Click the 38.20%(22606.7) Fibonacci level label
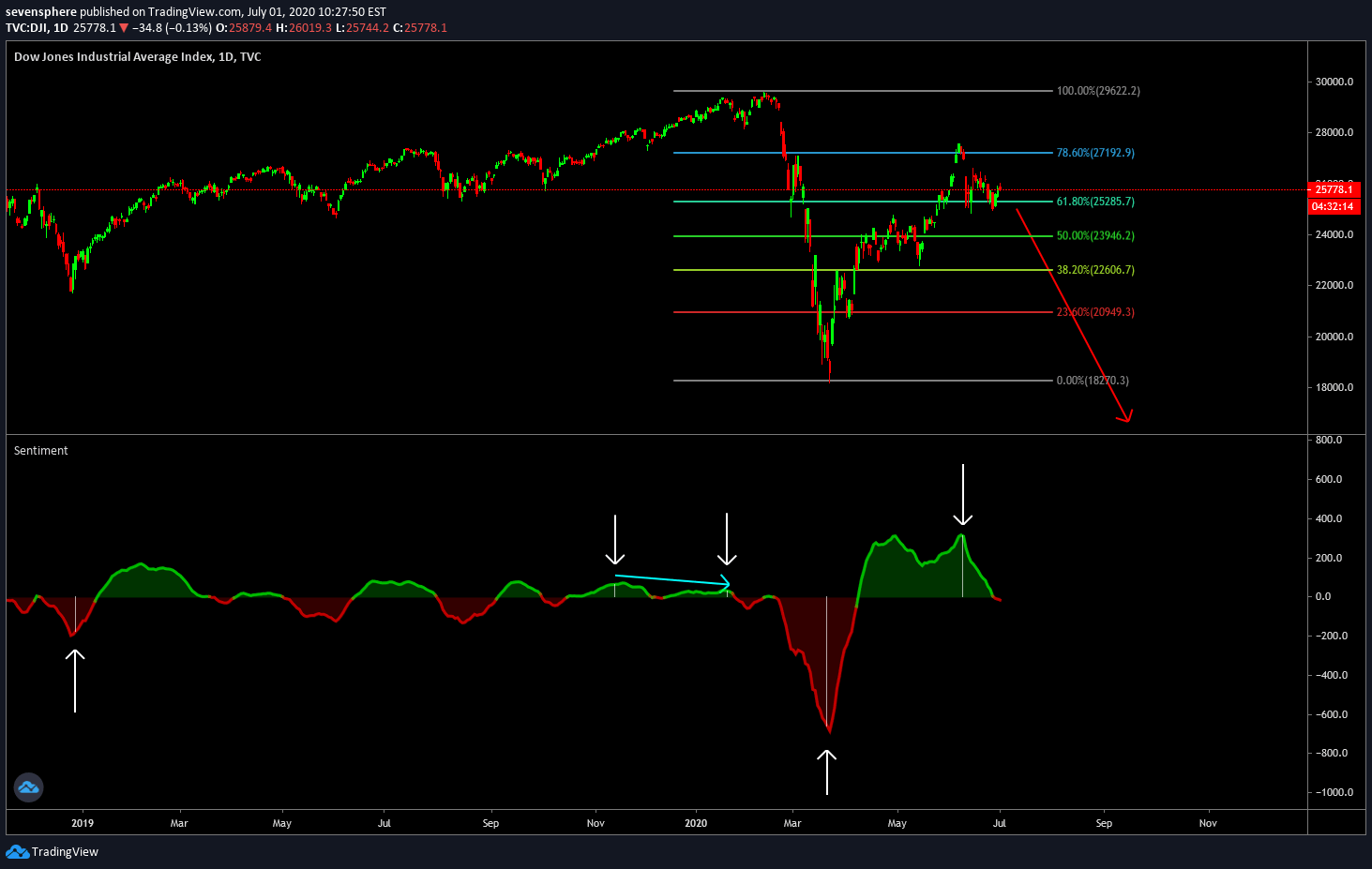This screenshot has width=1372, height=869. coord(1095,270)
